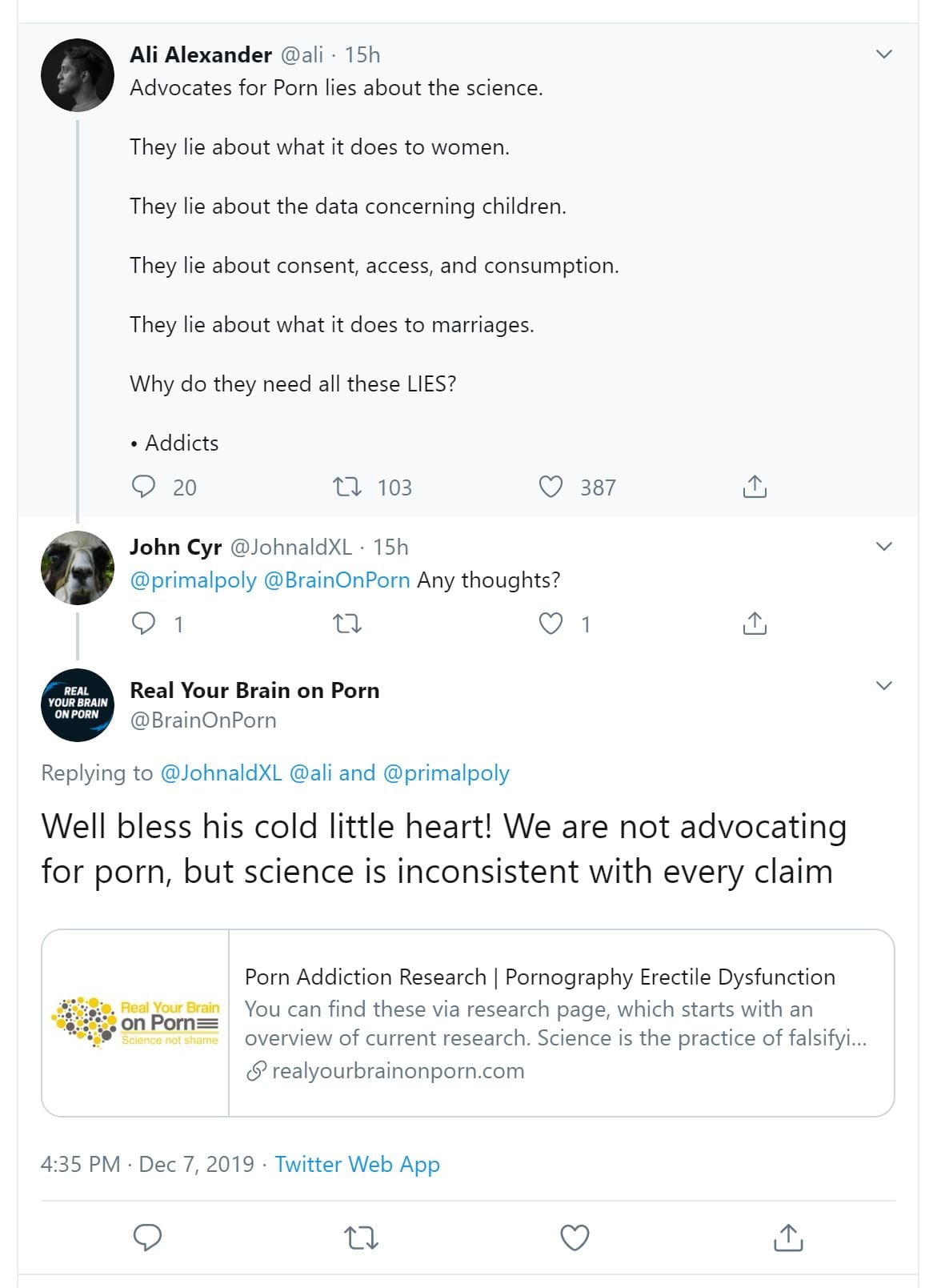Share John Cyr's tweet

coord(755,624)
